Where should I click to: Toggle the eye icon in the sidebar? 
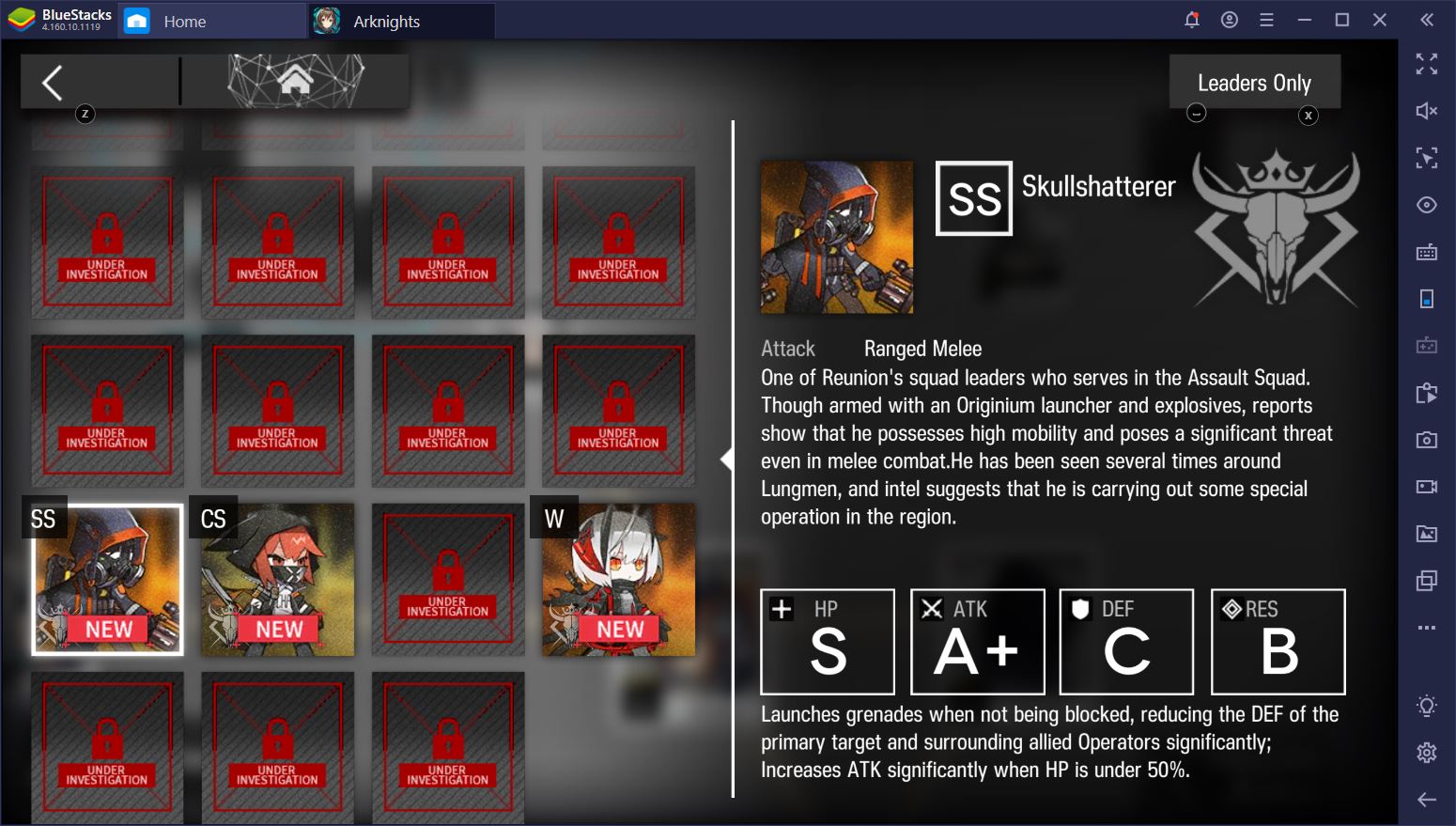1427,205
